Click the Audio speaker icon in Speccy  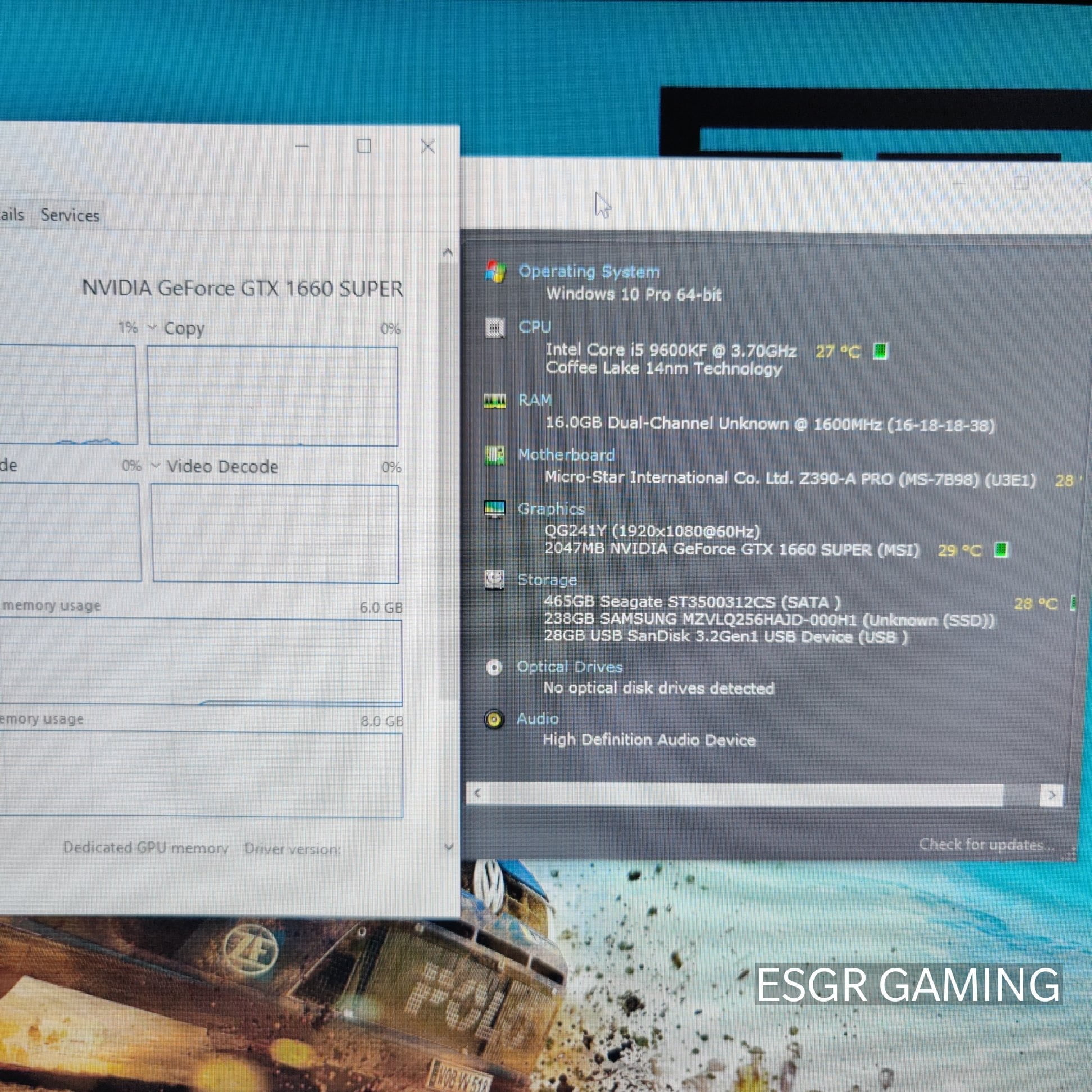(494, 720)
